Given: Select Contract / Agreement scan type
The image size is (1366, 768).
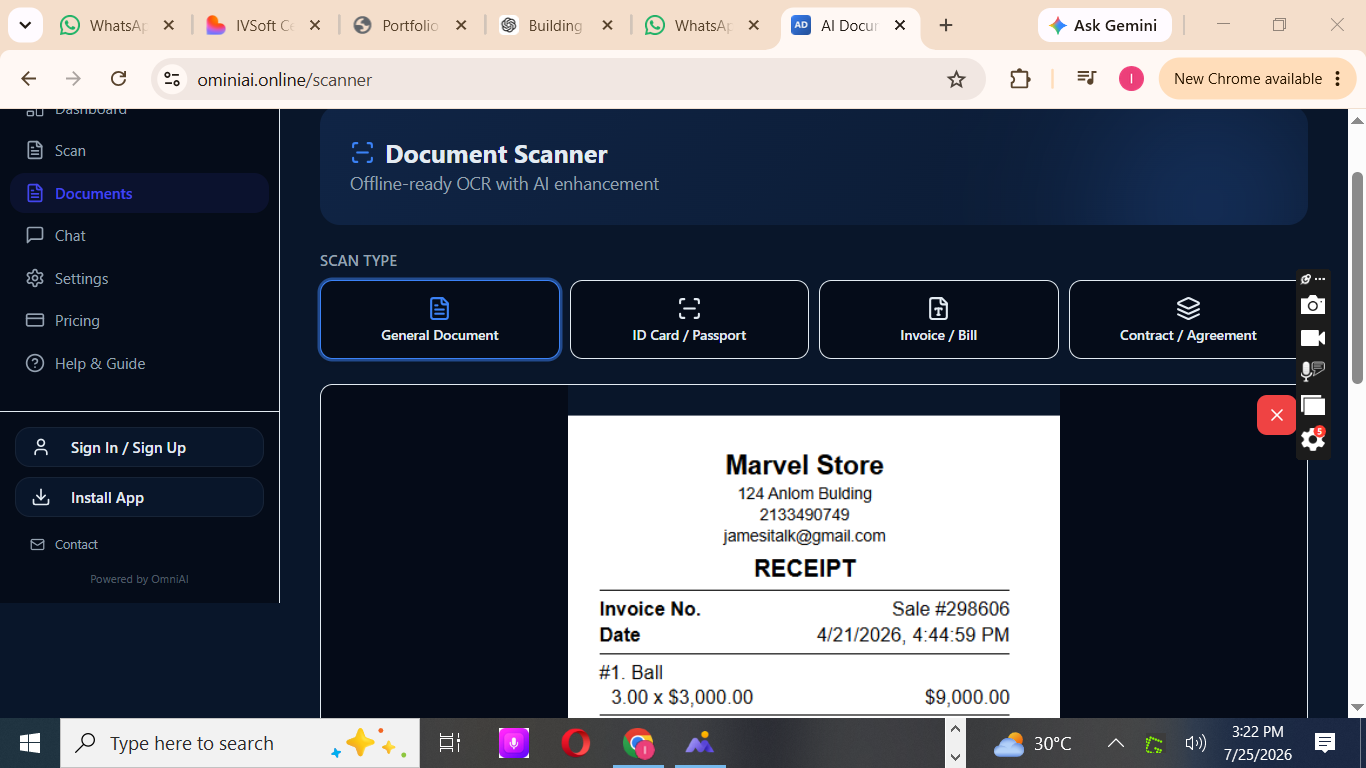Looking at the screenshot, I should coord(1188,319).
